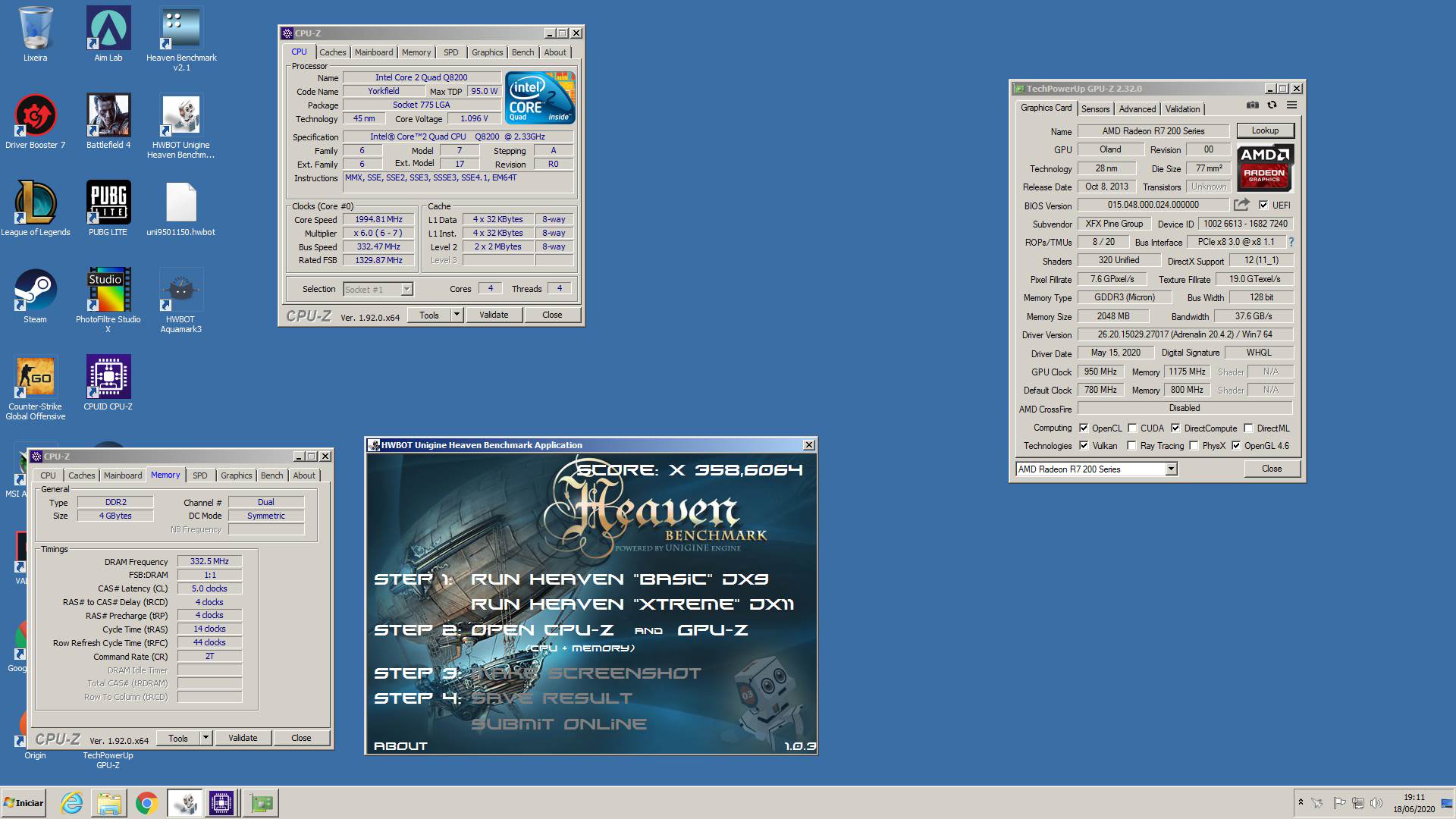Open the CPUID CPU-Z desktop icon
Image resolution: width=1456 pixels, height=819 pixels.
pyautogui.click(x=108, y=384)
